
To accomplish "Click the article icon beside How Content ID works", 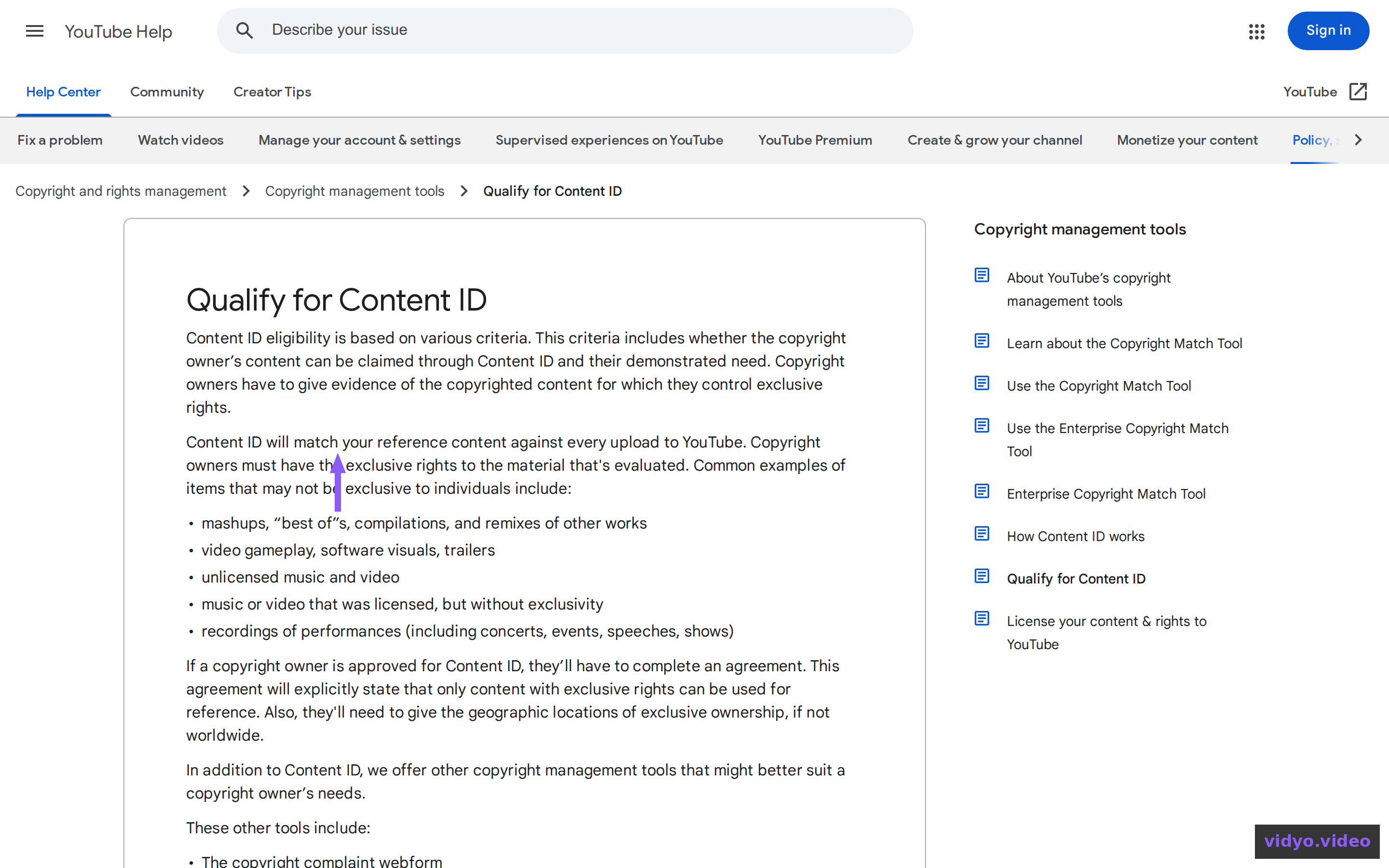I will coord(981,534).
